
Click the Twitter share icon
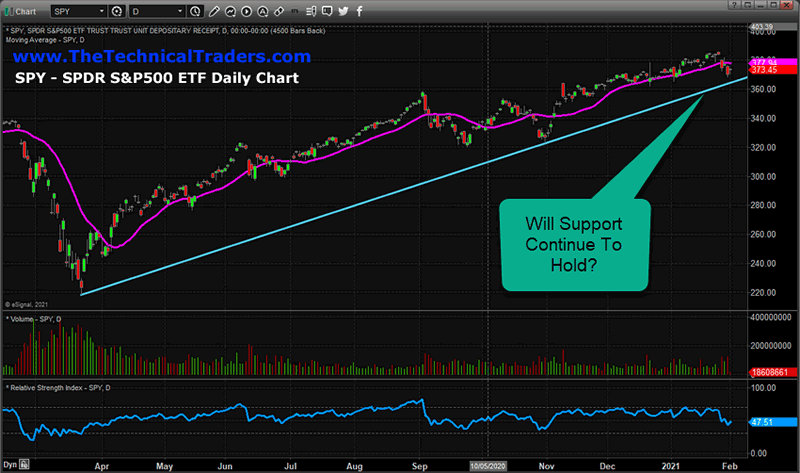pyautogui.click(x=343, y=11)
